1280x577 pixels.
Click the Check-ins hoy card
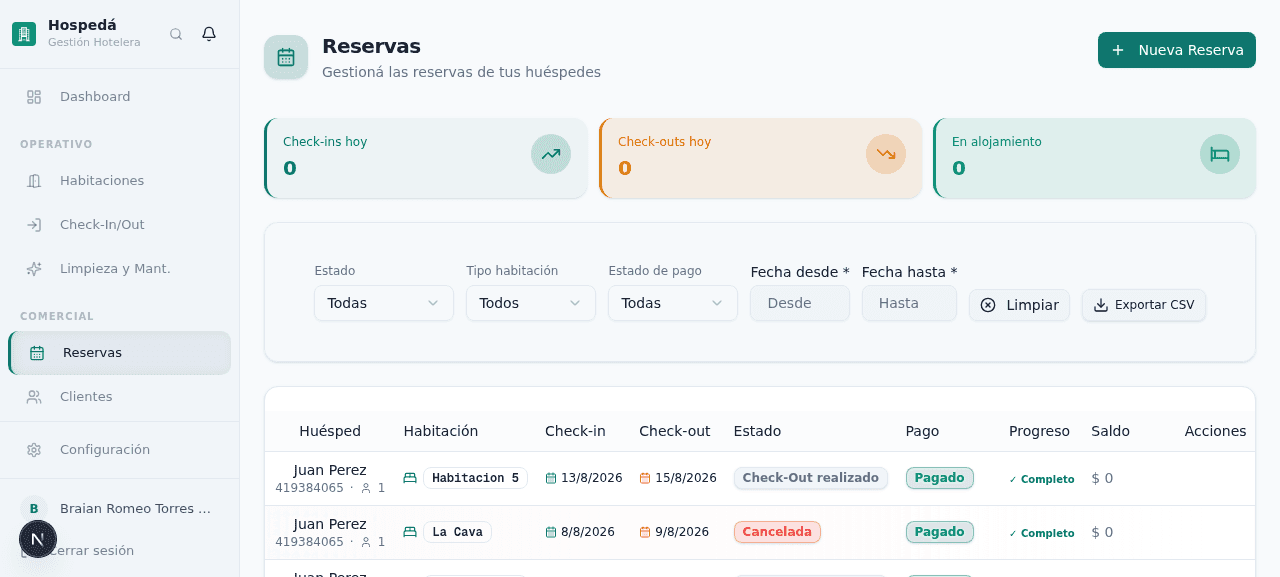point(426,158)
